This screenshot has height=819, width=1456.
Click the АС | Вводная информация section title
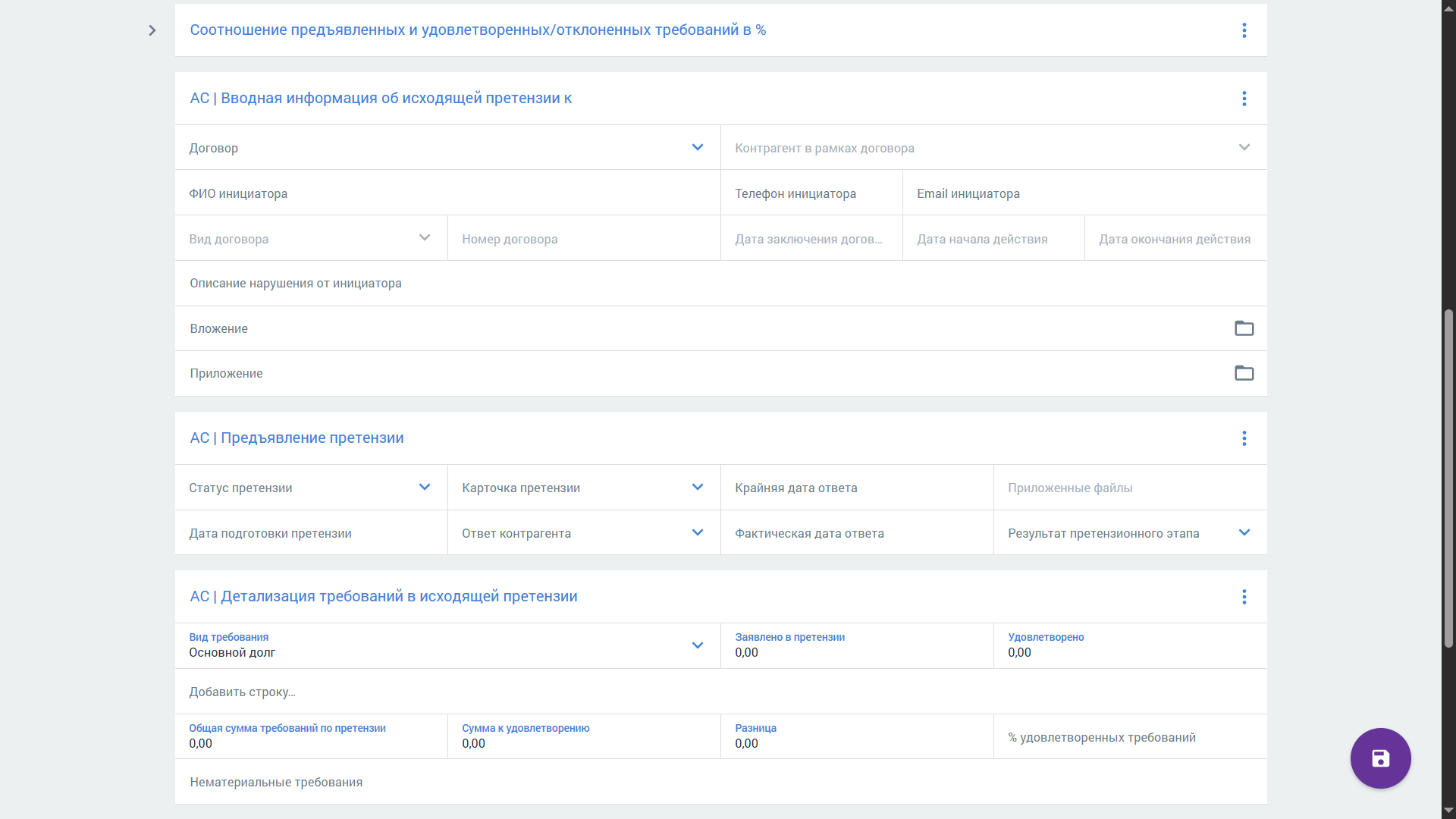pyautogui.click(x=381, y=99)
